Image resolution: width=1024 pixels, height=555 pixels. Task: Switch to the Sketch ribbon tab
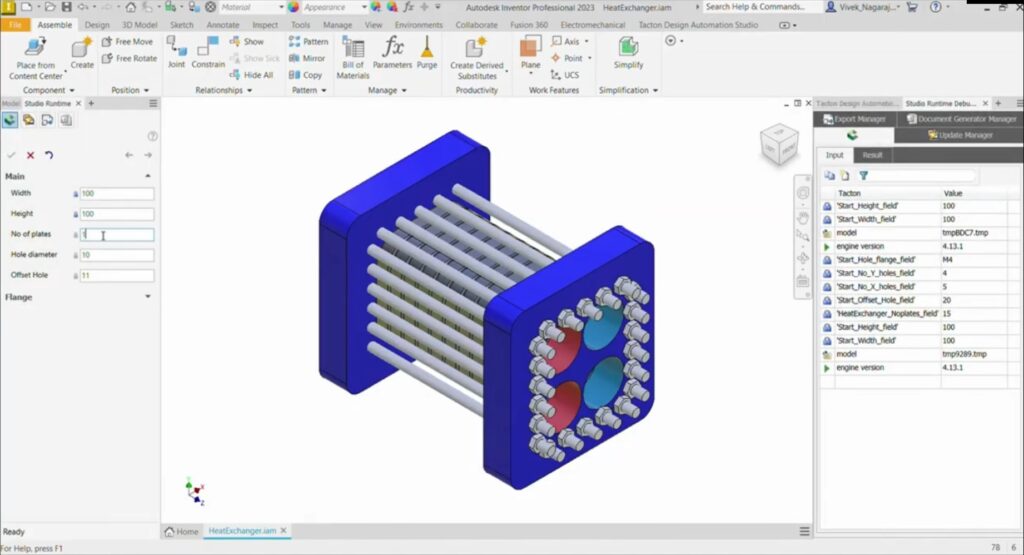click(182, 25)
